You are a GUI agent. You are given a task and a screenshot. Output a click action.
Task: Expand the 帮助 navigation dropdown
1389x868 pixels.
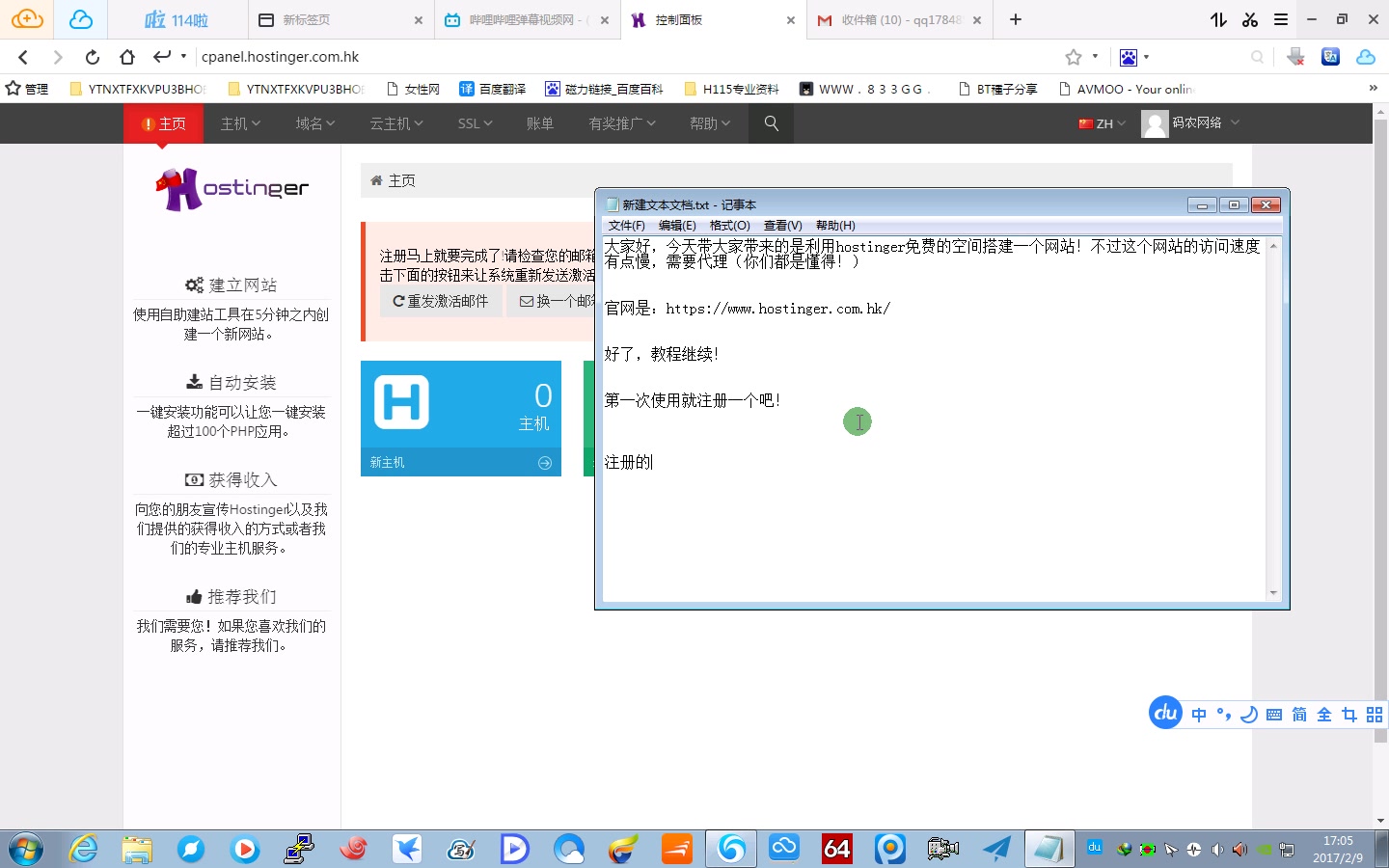710,123
